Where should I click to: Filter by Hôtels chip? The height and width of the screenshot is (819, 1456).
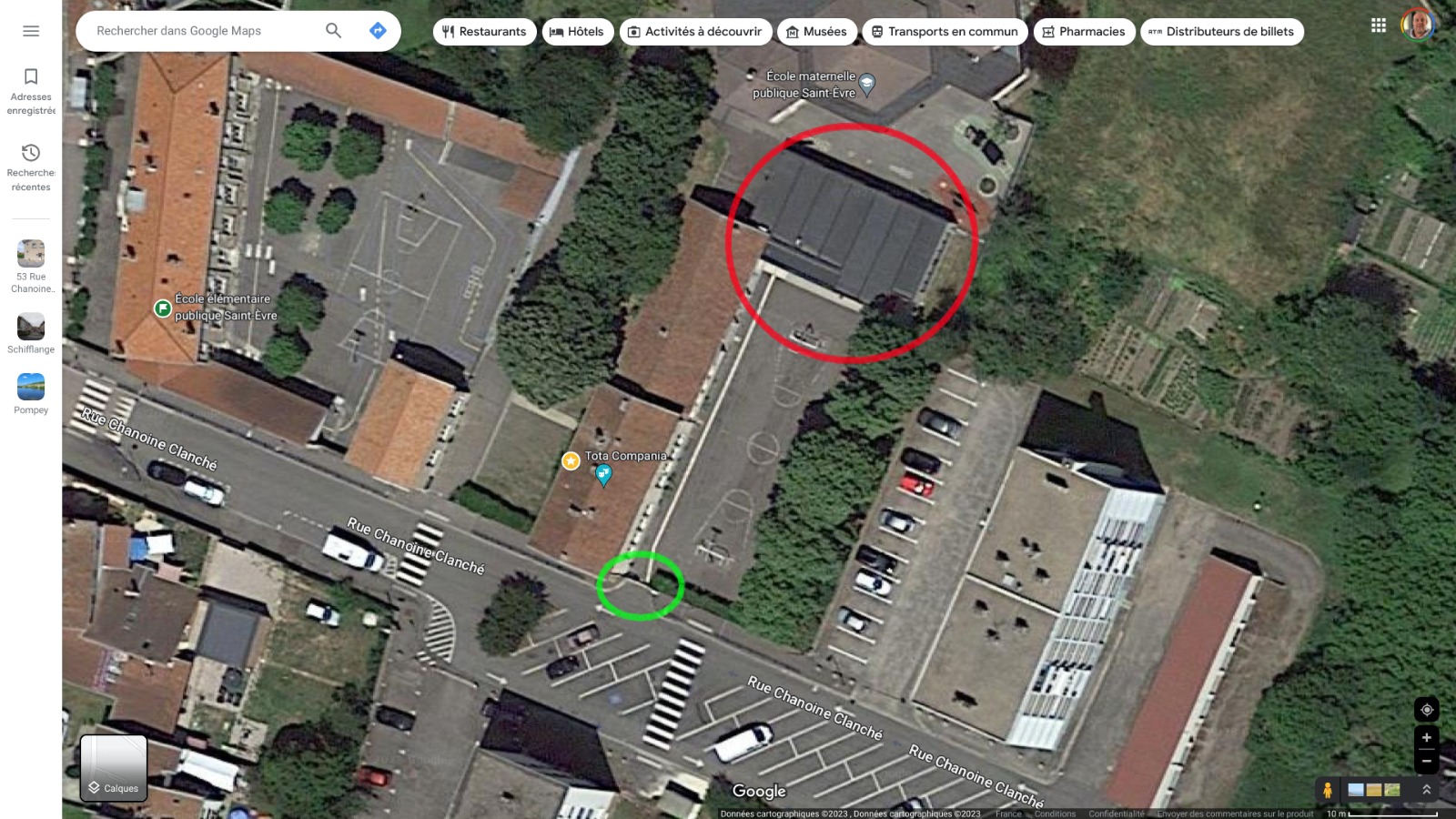pos(577,32)
